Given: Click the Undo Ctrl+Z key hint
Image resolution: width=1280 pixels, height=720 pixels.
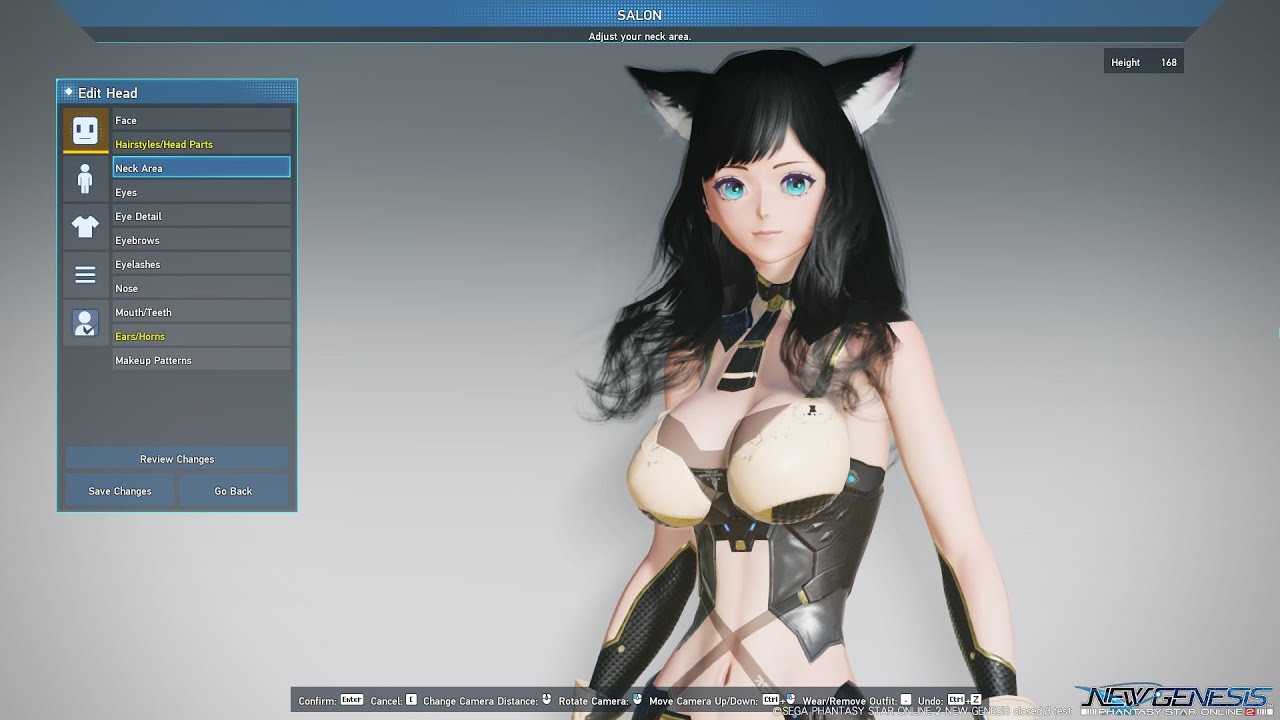Looking at the screenshot, I should tap(964, 700).
